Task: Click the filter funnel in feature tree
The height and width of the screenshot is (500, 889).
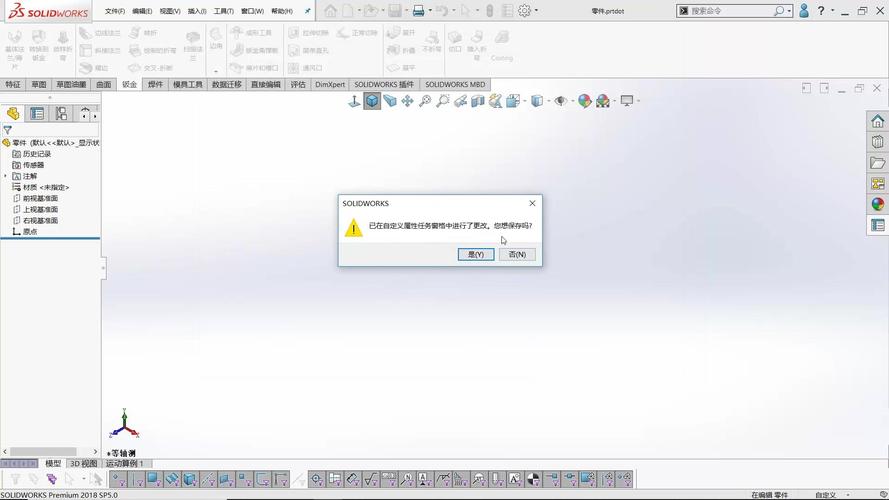Action: 7,130
